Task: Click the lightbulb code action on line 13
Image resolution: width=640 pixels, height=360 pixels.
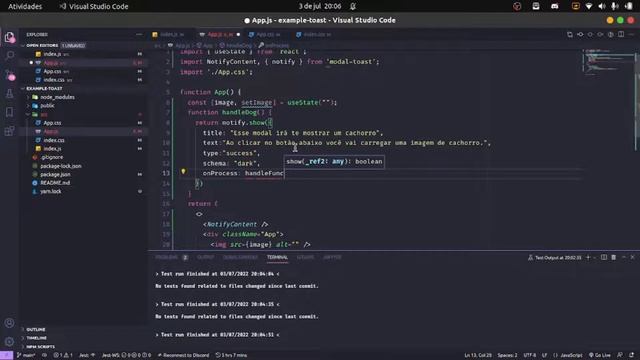Action: 183,172
